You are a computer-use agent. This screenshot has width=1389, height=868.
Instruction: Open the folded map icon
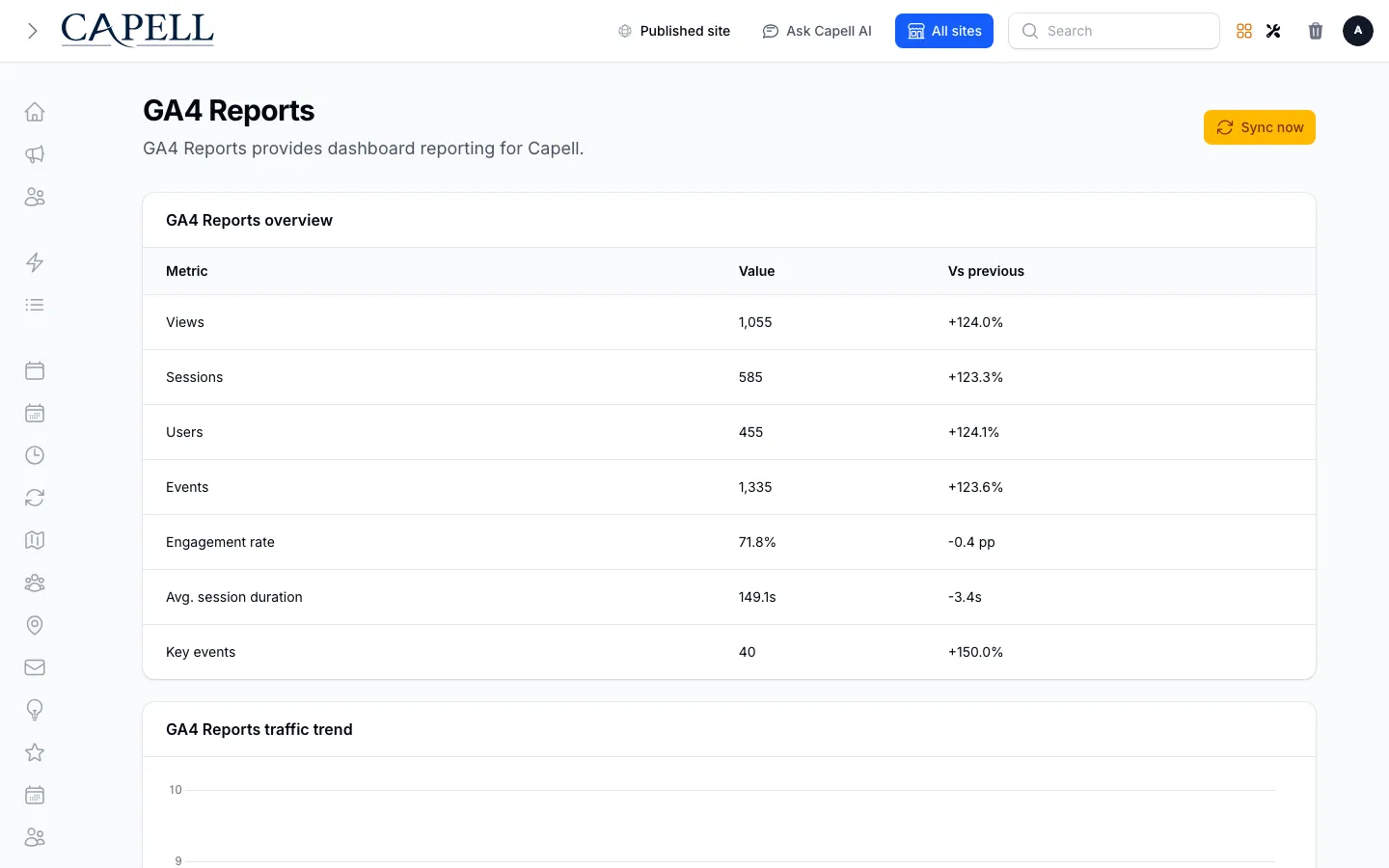coord(35,540)
